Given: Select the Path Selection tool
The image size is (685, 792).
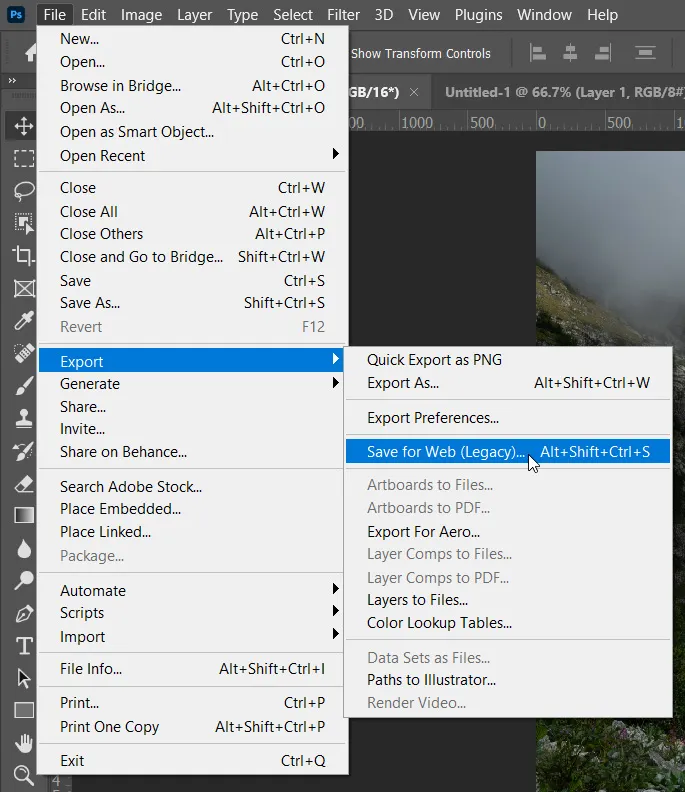Looking at the screenshot, I should (x=24, y=678).
